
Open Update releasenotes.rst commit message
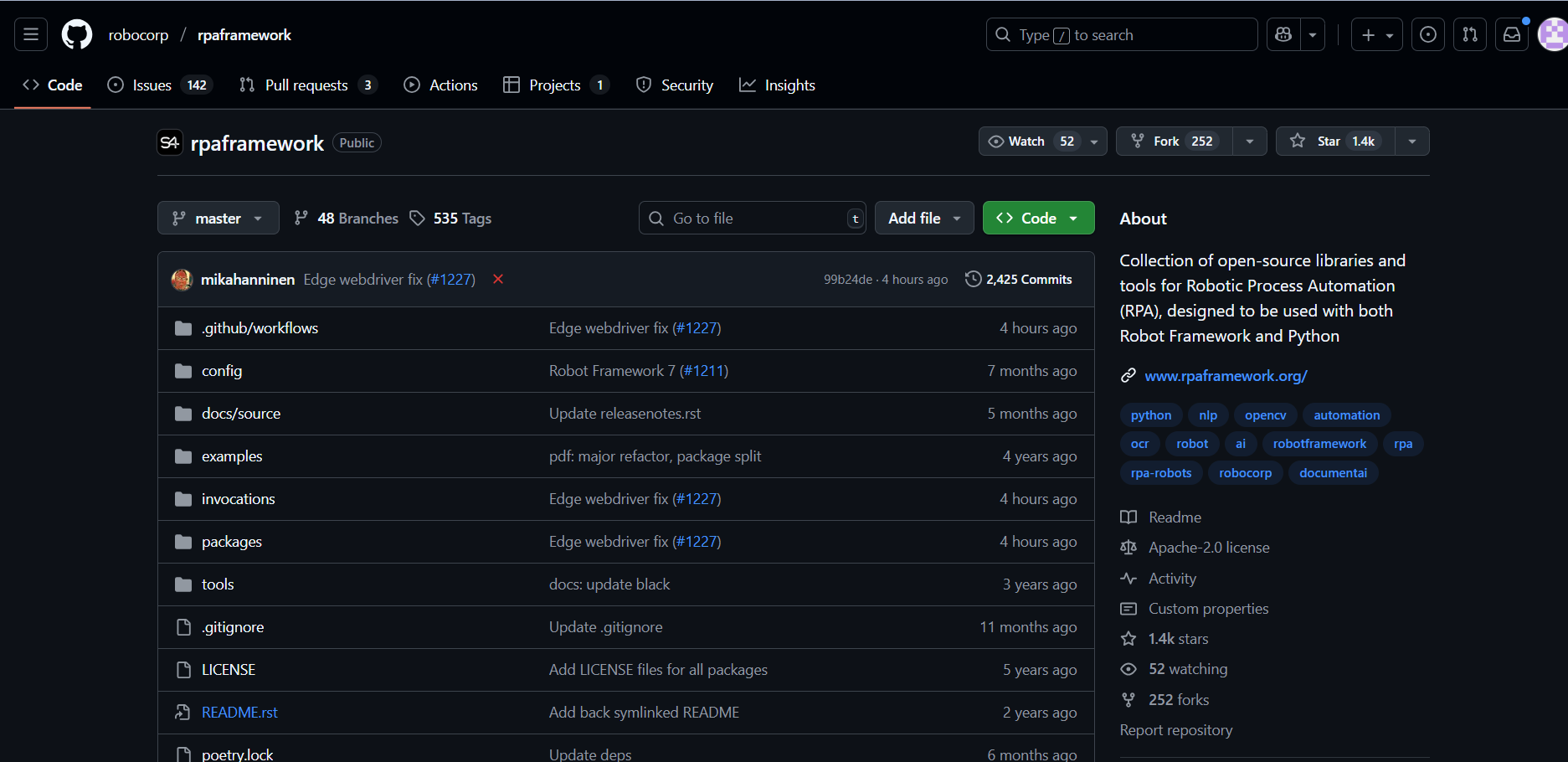tap(625, 413)
